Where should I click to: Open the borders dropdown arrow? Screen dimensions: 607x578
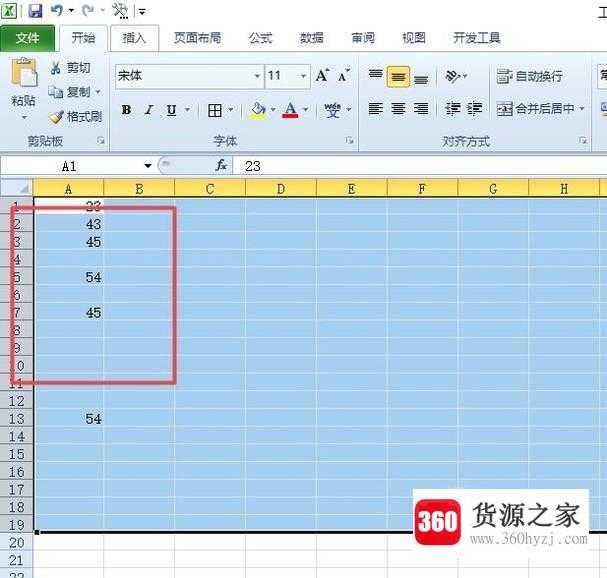(x=231, y=110)
